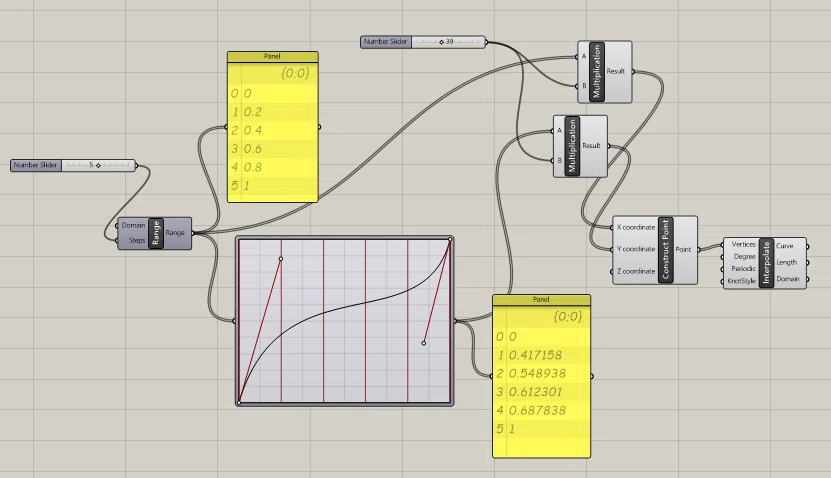Select the panel header above 0.2 values

[272, 56]
